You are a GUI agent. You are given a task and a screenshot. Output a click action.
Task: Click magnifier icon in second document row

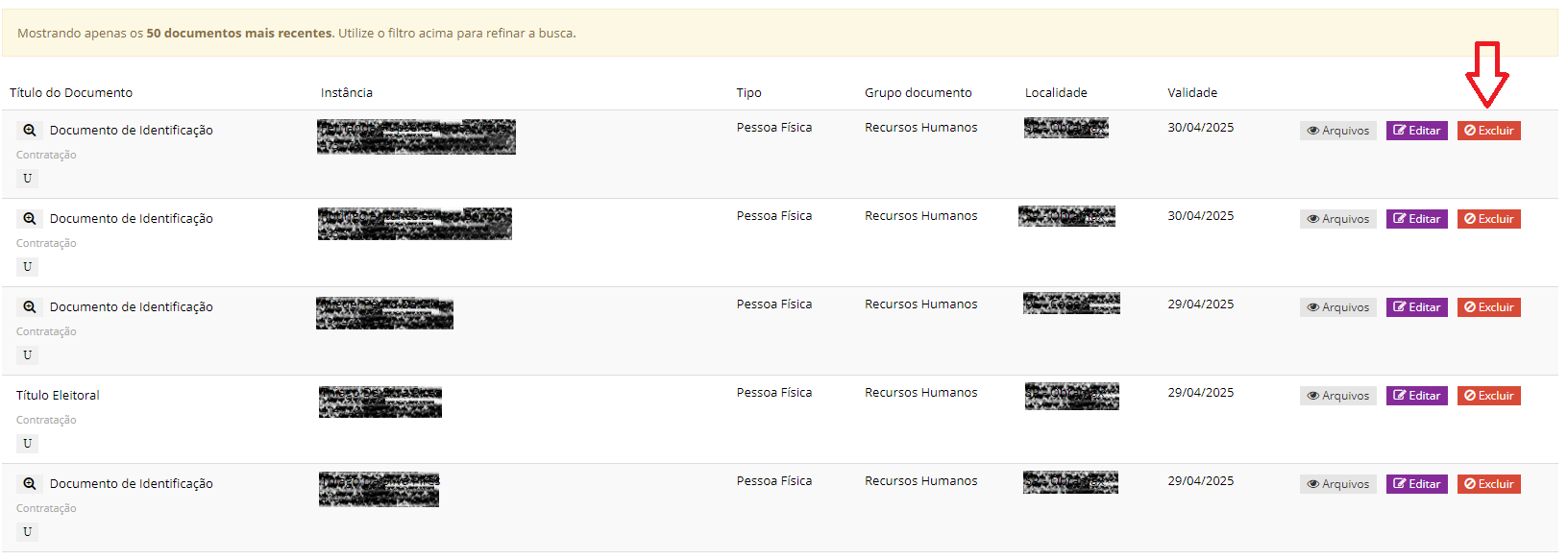pyautogui.click(x=30, y=219)
